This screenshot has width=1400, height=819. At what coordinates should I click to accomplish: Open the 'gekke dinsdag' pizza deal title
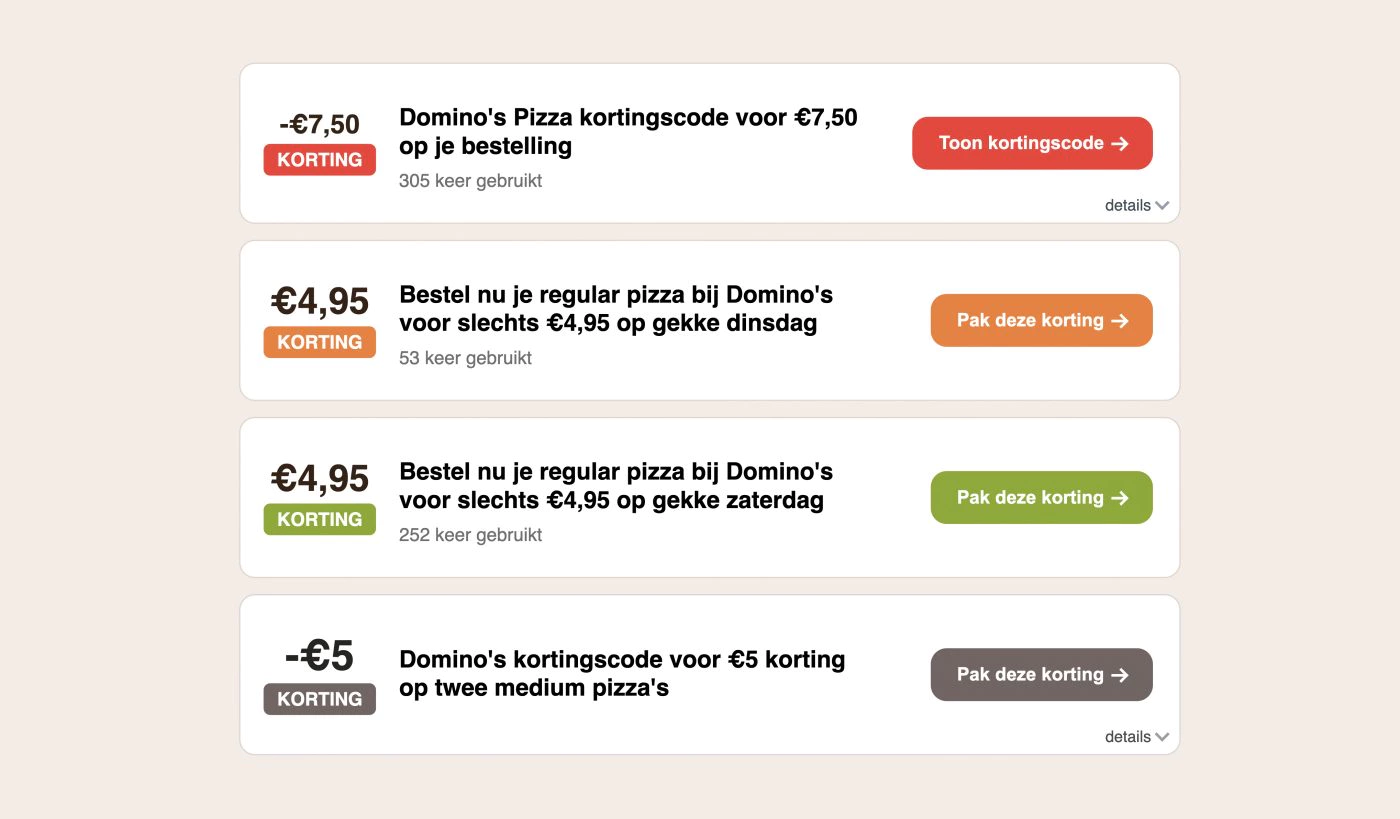tap(616, 309)
